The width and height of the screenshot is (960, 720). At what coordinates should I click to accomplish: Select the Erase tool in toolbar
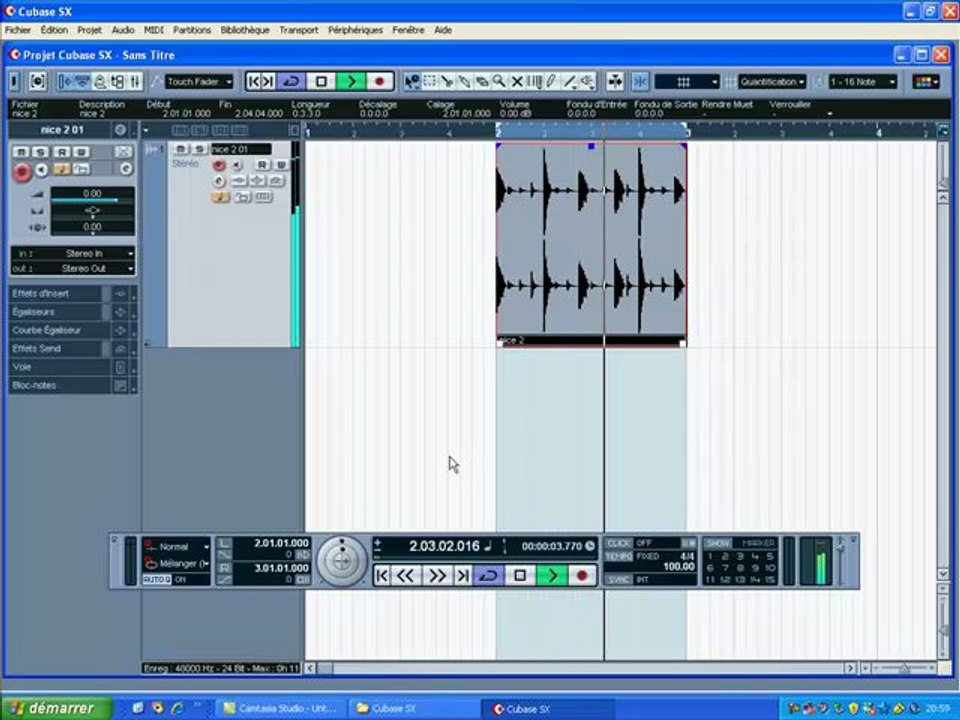(482, 81)
